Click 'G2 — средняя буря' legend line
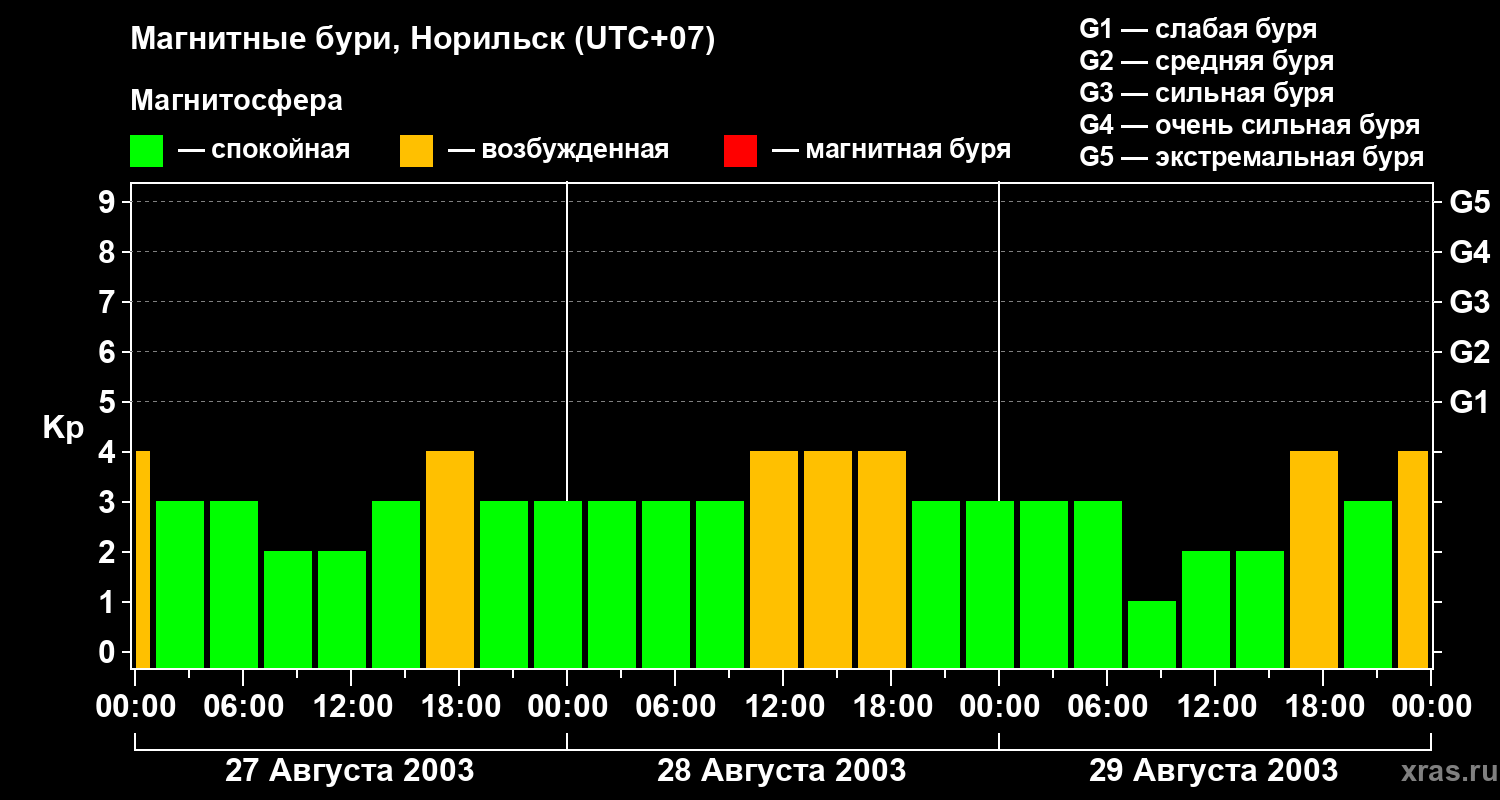 pyautogui.click(x=1207, y=61)
